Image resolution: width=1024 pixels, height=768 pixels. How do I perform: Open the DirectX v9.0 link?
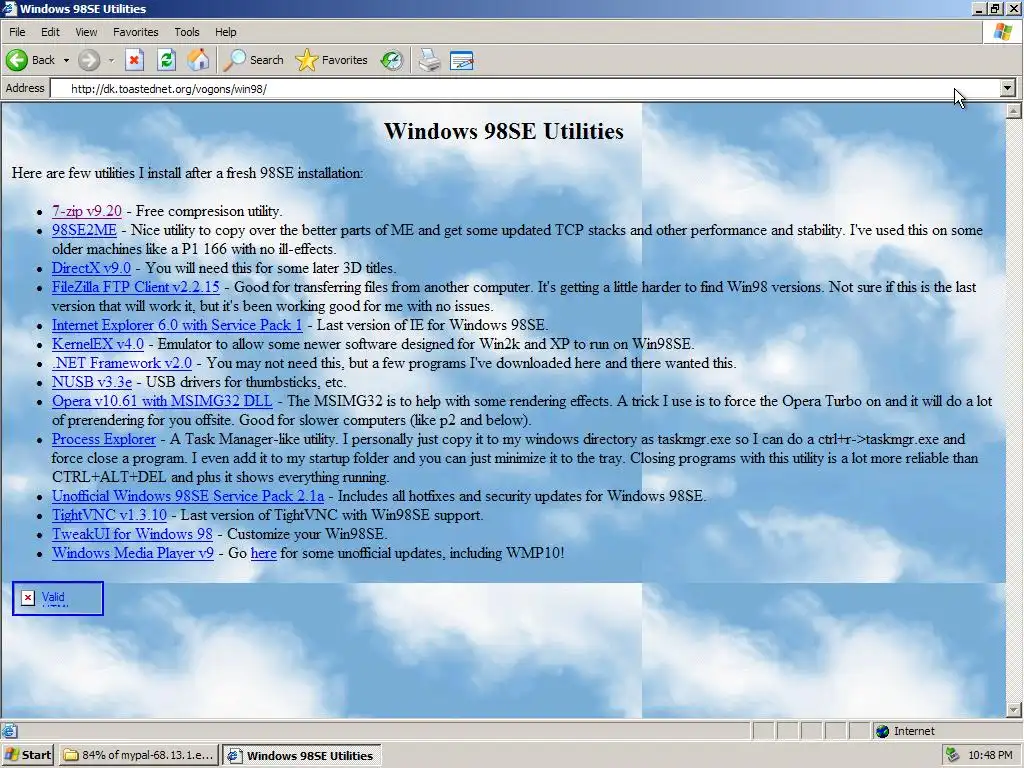tap(91, 268)
